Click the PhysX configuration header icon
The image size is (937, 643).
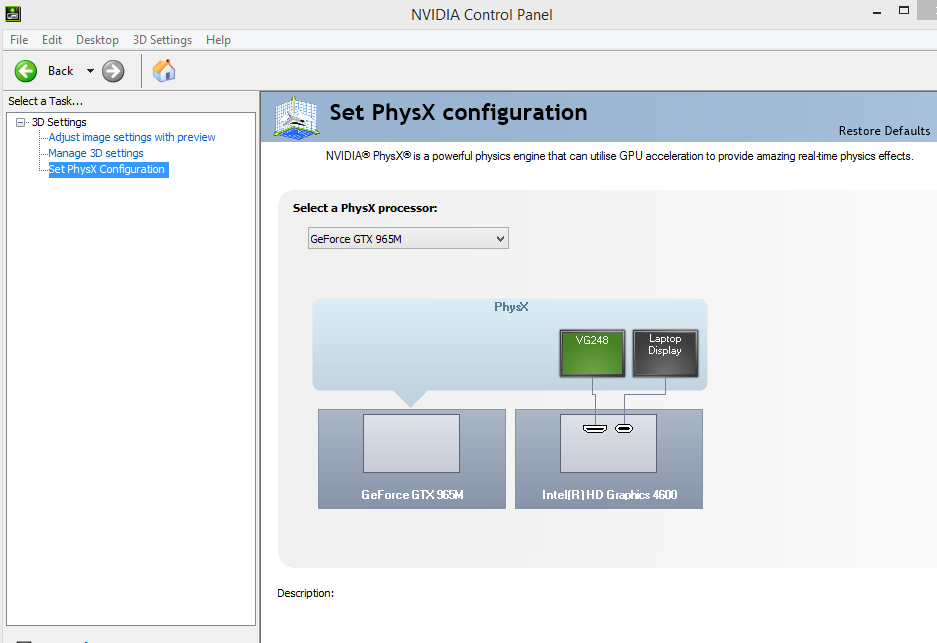coord(295,118)
